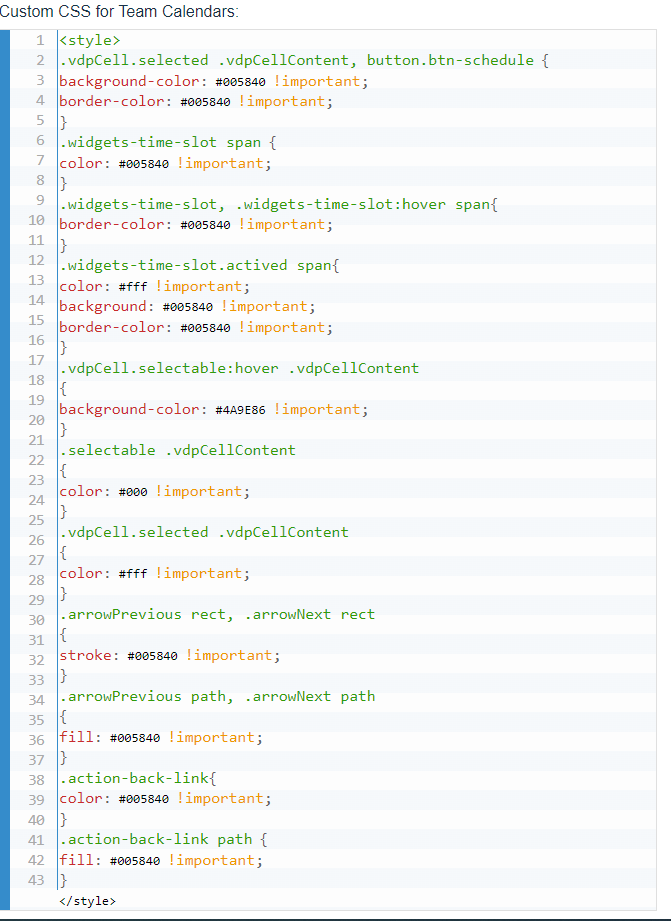Click the .selectable .vdpCellContent selector line
This screenshot has height=921, width=671.
(x=177, y=450)
